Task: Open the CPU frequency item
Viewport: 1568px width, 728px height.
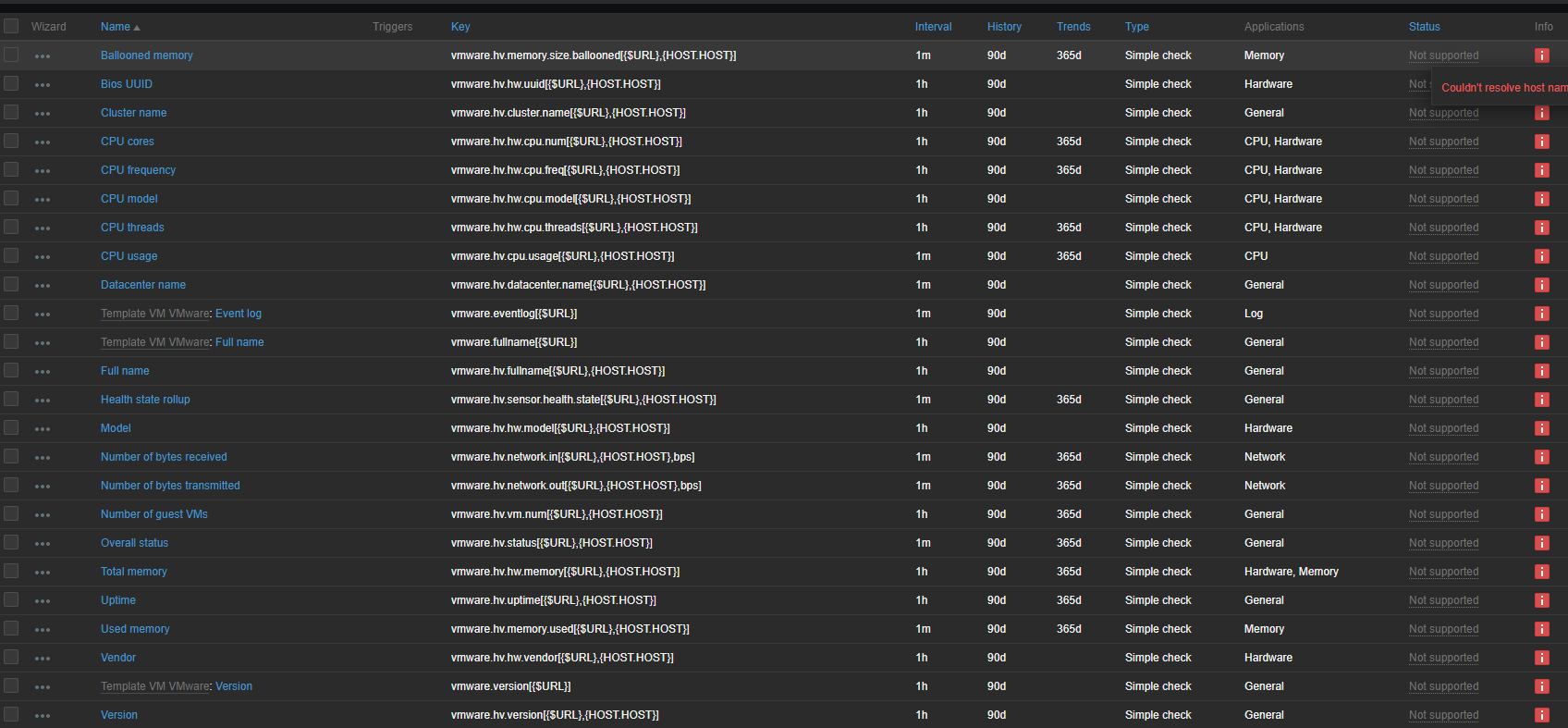Action: 138,170
